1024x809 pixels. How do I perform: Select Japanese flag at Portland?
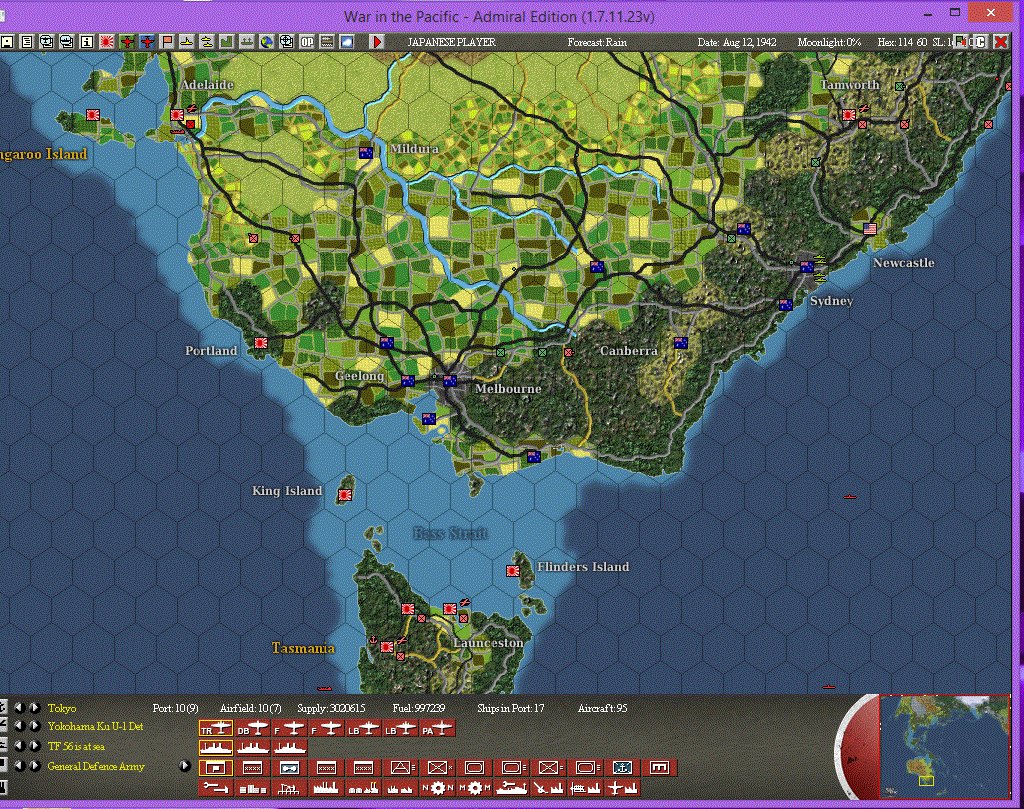point(261,343)
